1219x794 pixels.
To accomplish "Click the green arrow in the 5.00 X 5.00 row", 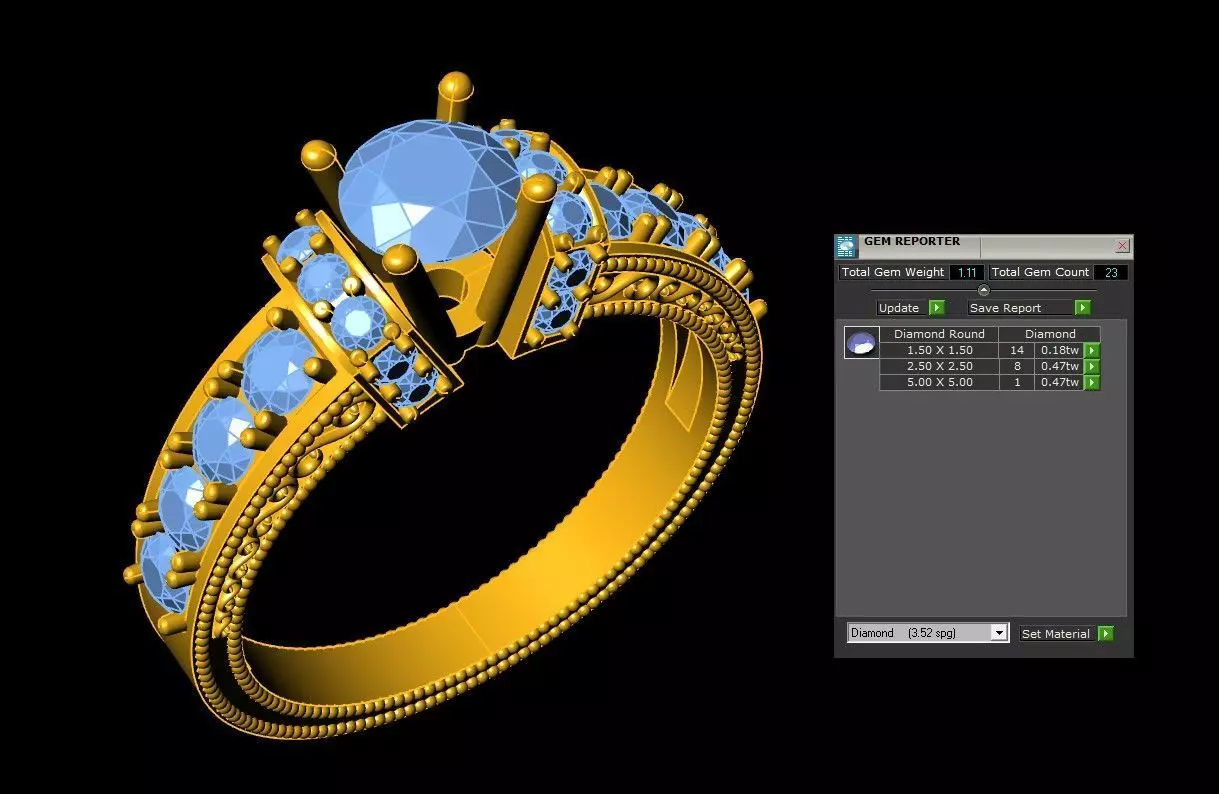I will tap(1092, 383).
